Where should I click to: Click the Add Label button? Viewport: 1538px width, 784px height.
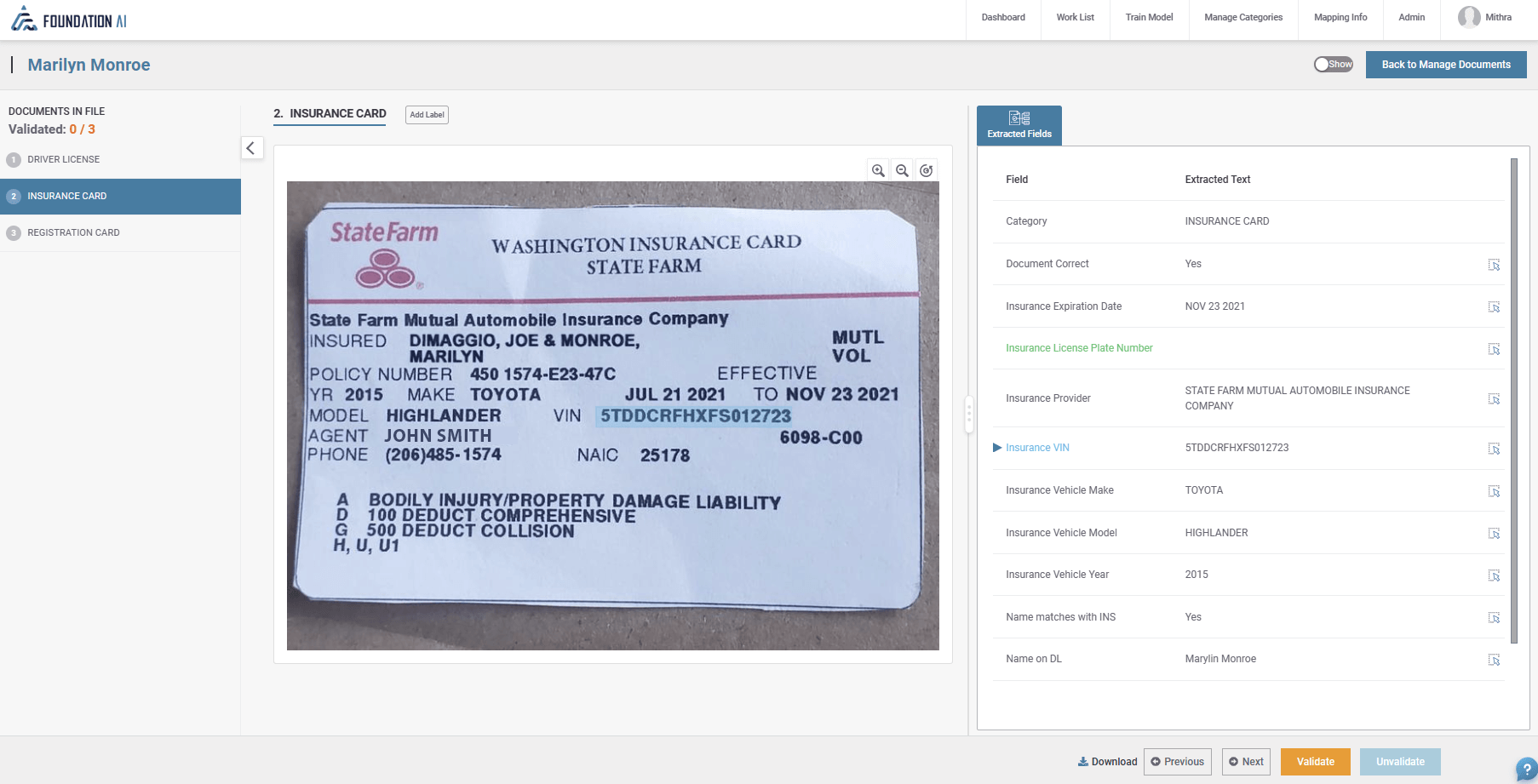(x=427, y=115)
